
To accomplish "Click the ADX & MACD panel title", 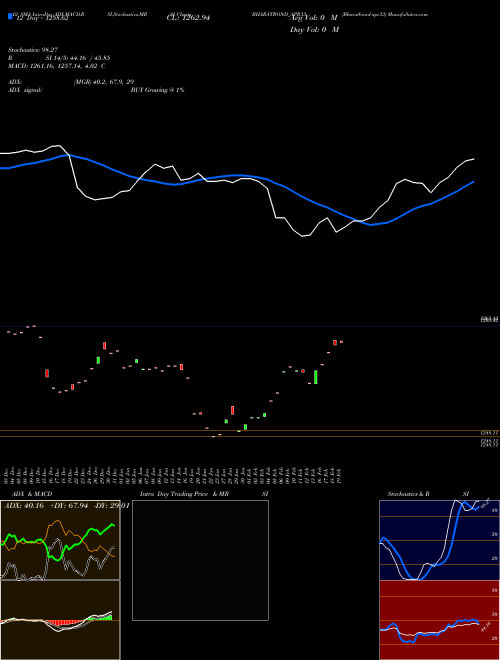I will pyautogui.click(x=32, y=494).
